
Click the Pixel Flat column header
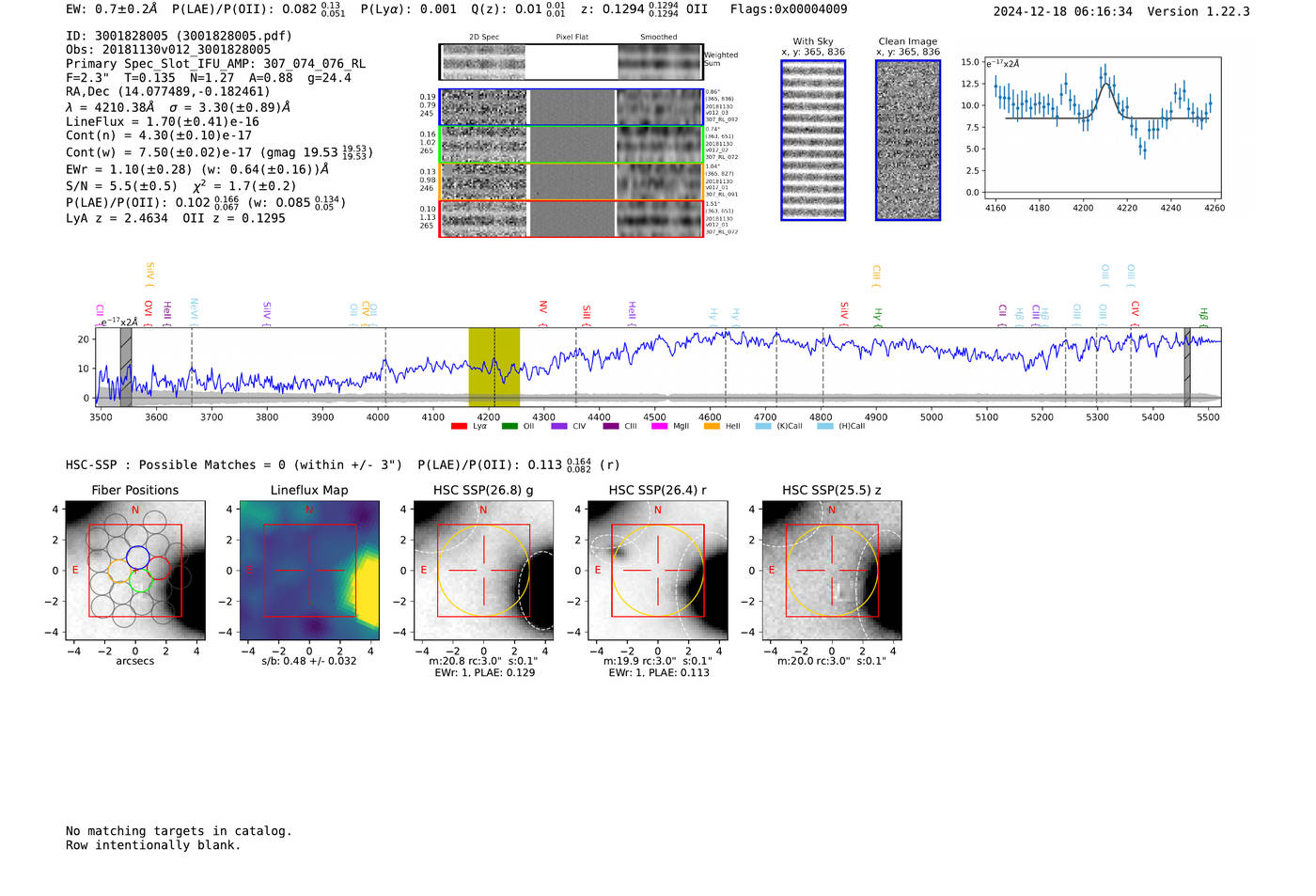572,37
